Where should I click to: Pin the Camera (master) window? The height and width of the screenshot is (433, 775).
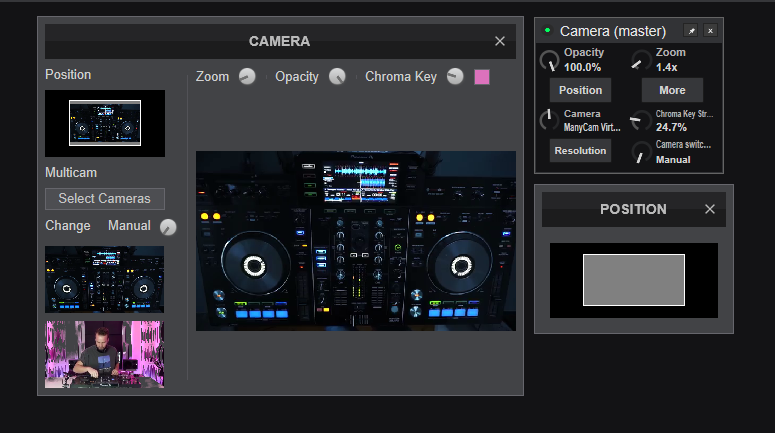[x=691, y=31]
